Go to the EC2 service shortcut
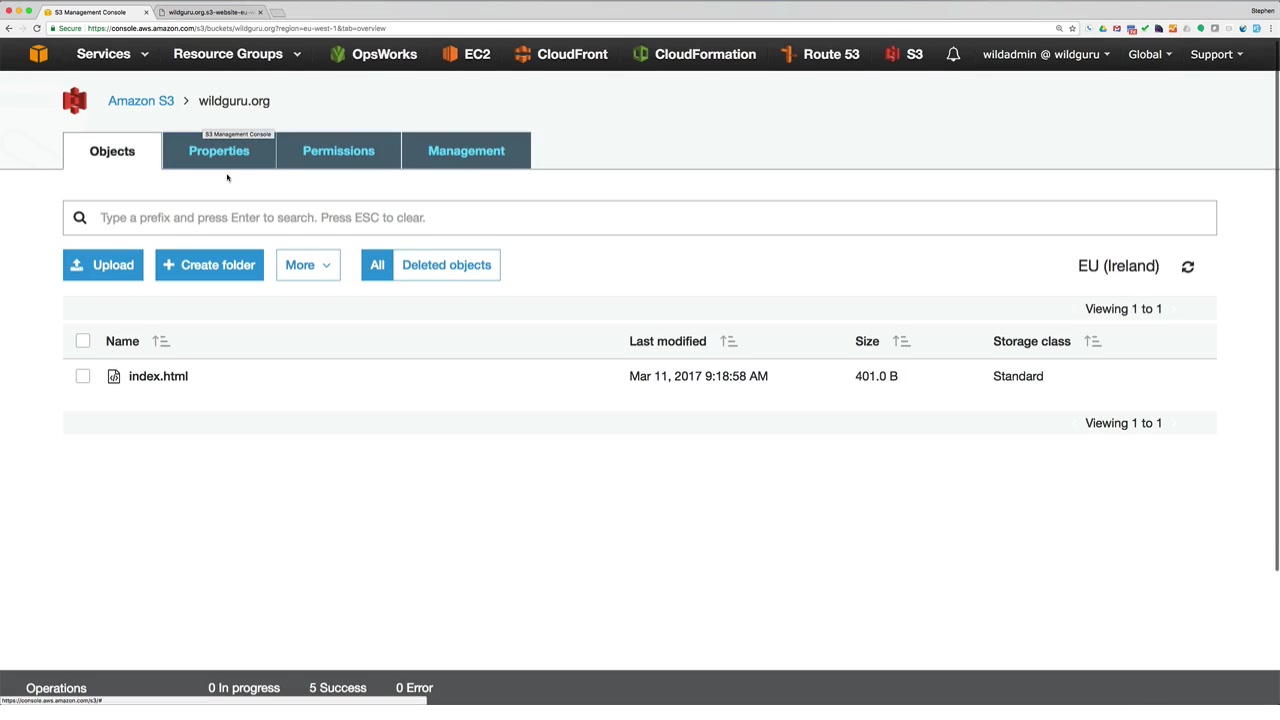The width and height of the screenshot is (1280, 720). point(466,54)
